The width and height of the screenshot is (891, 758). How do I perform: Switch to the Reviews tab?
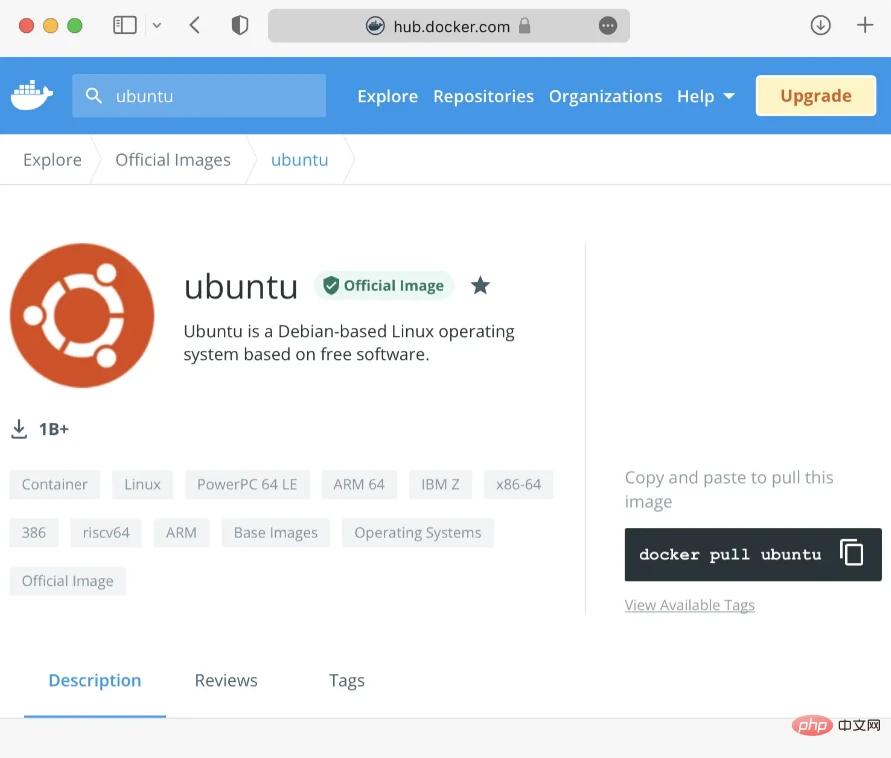tap(226, 680)
